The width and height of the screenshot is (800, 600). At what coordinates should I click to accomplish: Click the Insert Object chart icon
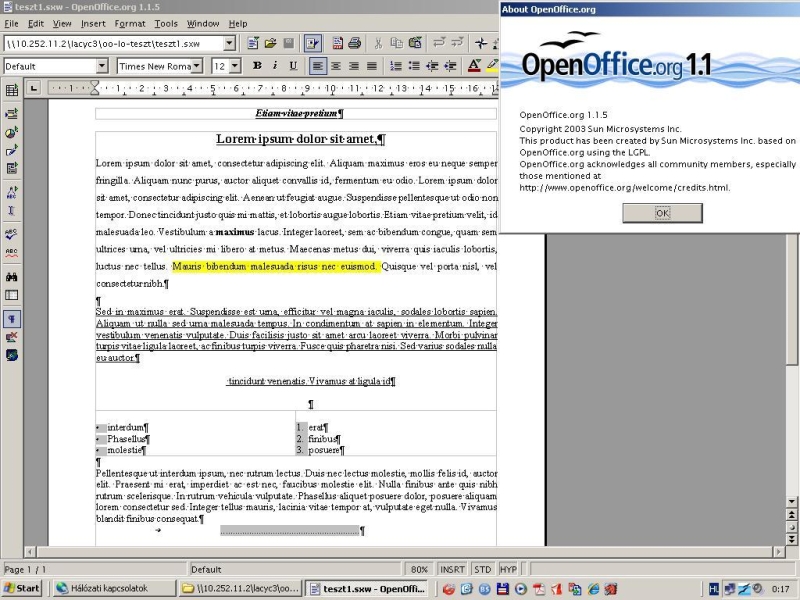tap(12, 133)
